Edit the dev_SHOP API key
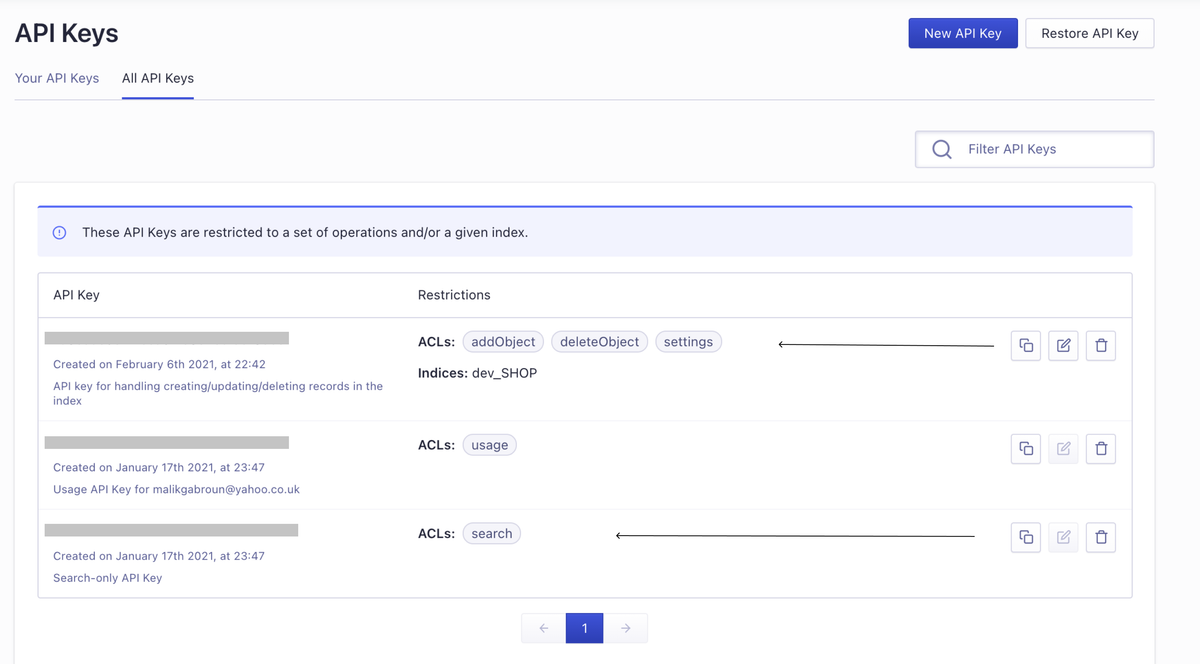The height and width of the screenshot is (664, 1200). point(1063,346)
